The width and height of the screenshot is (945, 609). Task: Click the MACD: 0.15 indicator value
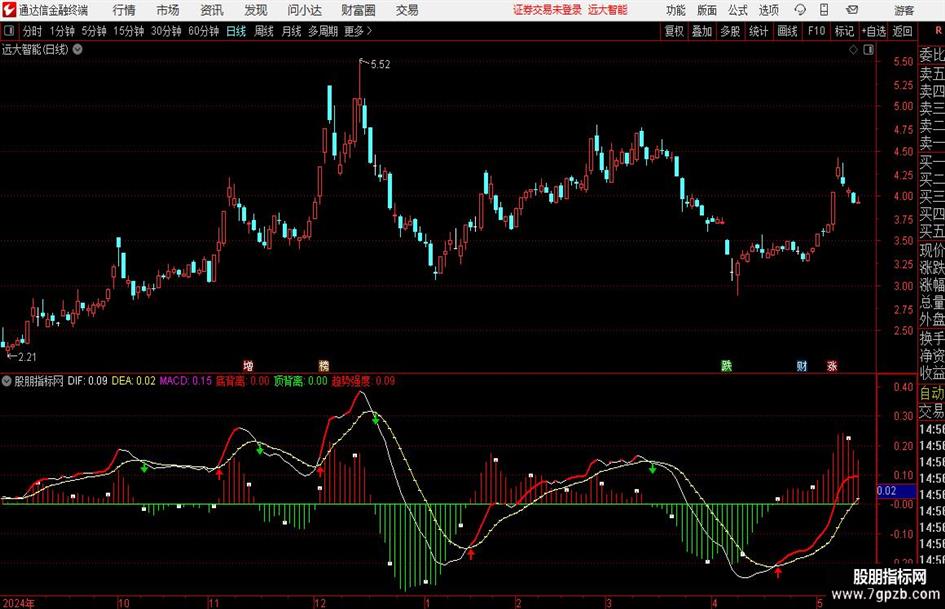(186, 381)
